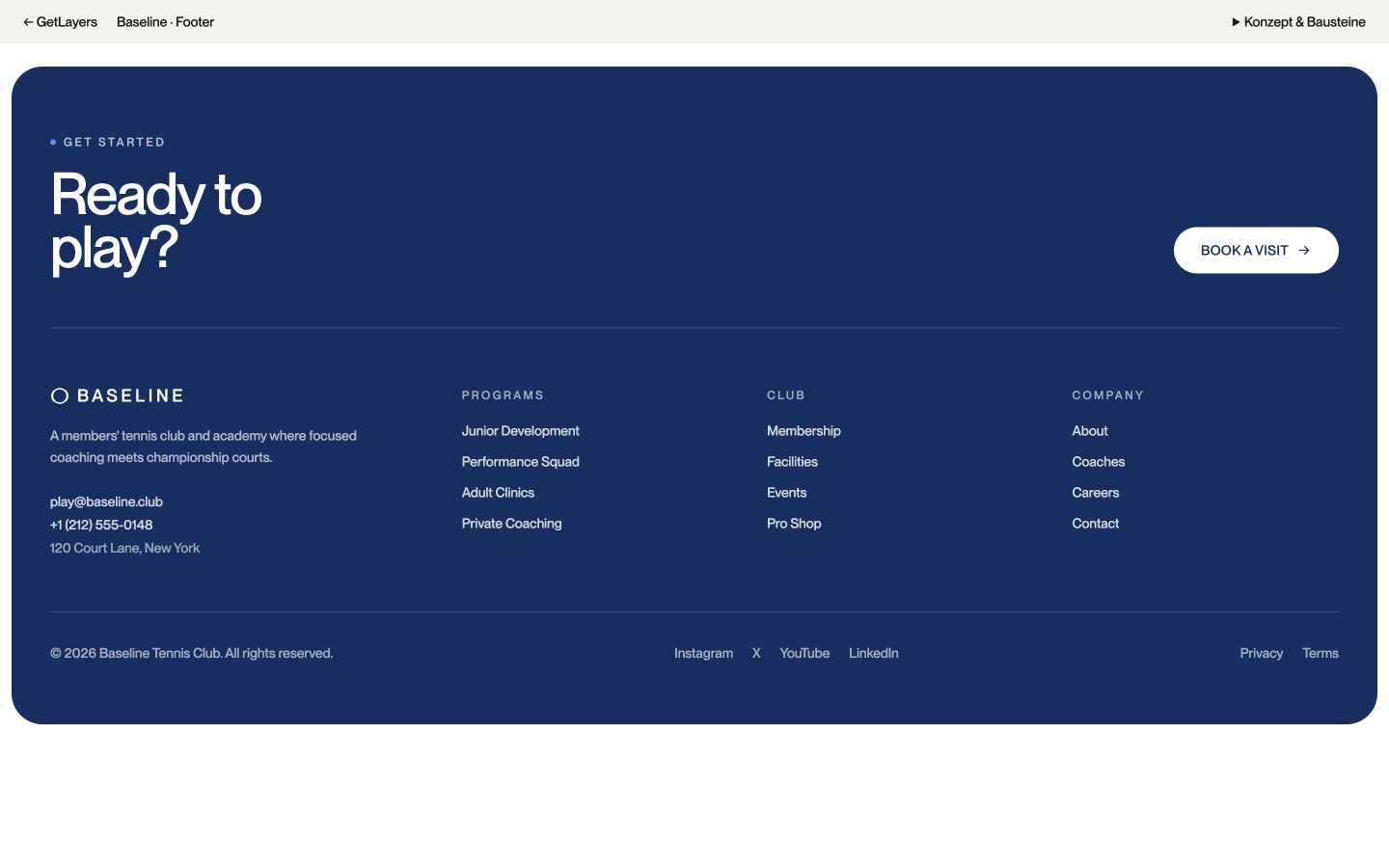Image resolution: width=1389 pixels, height=868 pixels.
Task: Click the arrow icon in Book a Visit
Action: (x=1304, y=251)
